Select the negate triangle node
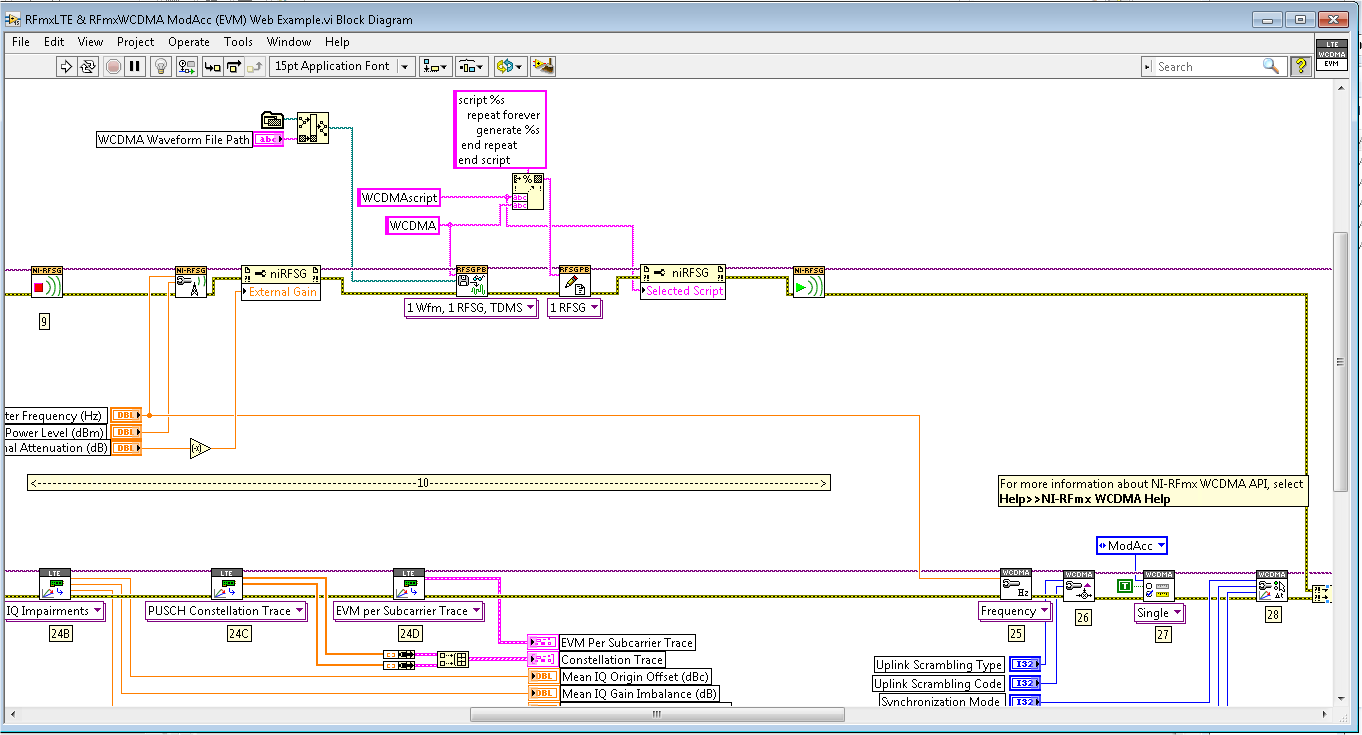Viewport: 1362px width, 735px height. tap(200, 448)
